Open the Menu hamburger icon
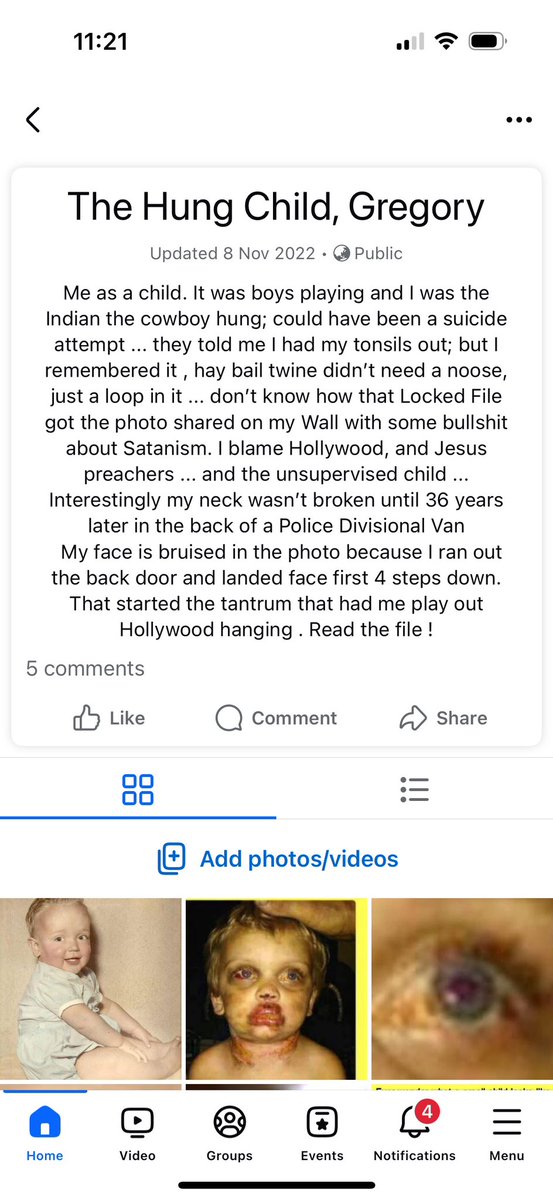This screenshot has height=1200, width=553. pyautogui.click(x=507, y=1134)
